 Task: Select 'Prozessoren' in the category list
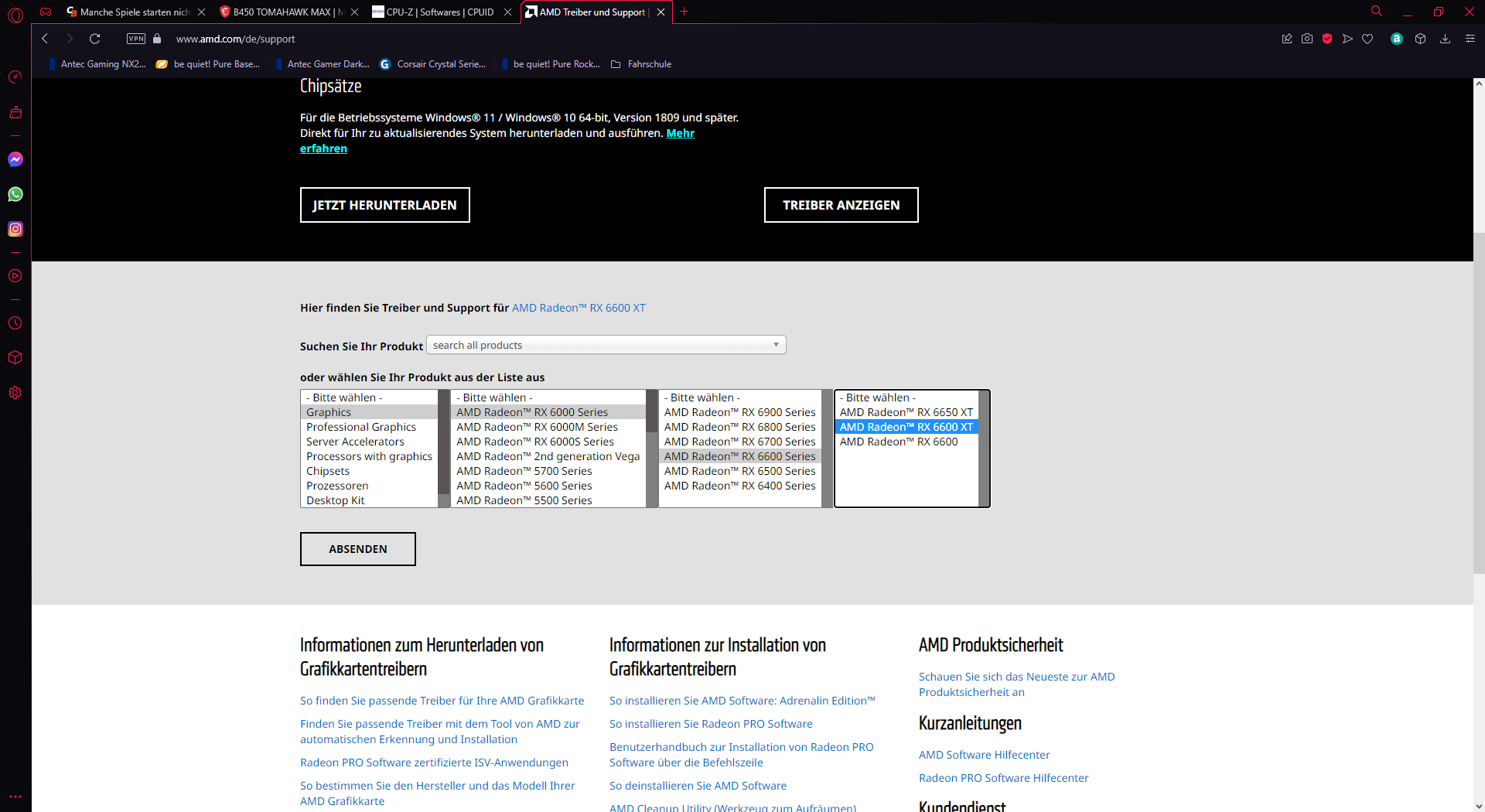click(x=368, y=486)
